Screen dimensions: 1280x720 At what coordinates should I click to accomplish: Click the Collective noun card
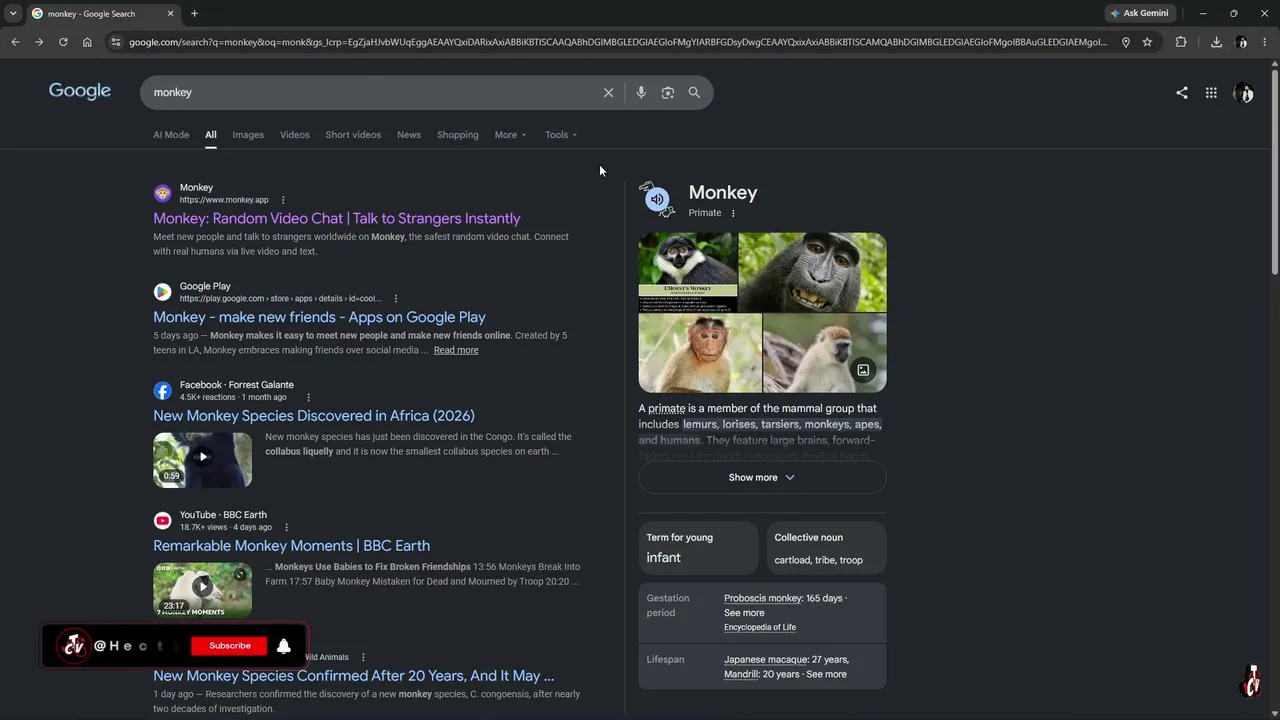(x=826, y=548)
